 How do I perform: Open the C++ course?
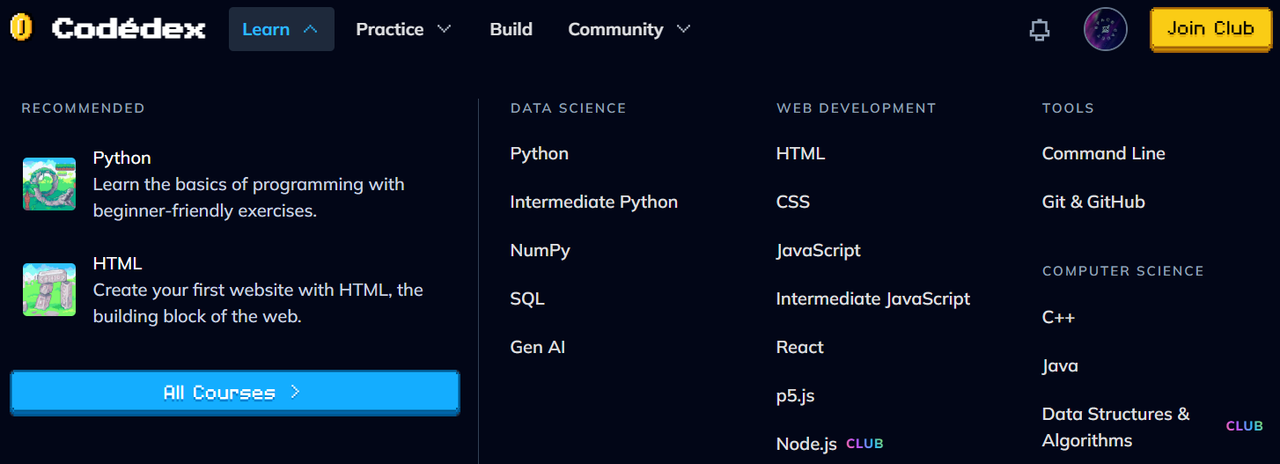tap(1058, 318)
